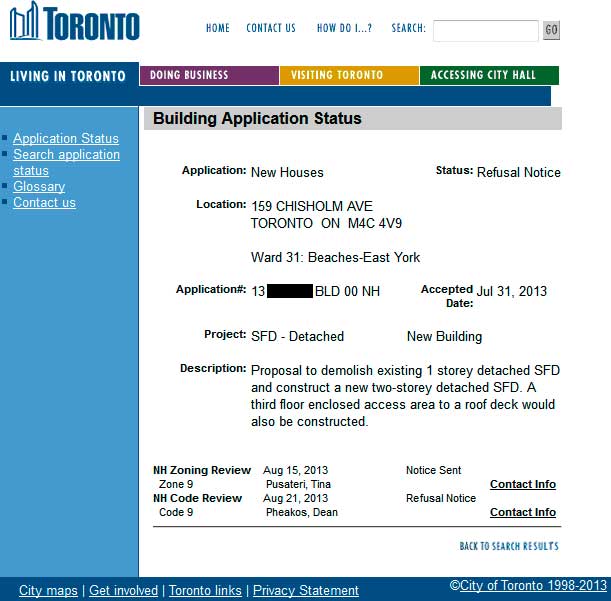Click the Ward 31: Beaches-East York text
The height and width of the screenshot is (601, 611).
pyautogui.click(x=336, y=257)
